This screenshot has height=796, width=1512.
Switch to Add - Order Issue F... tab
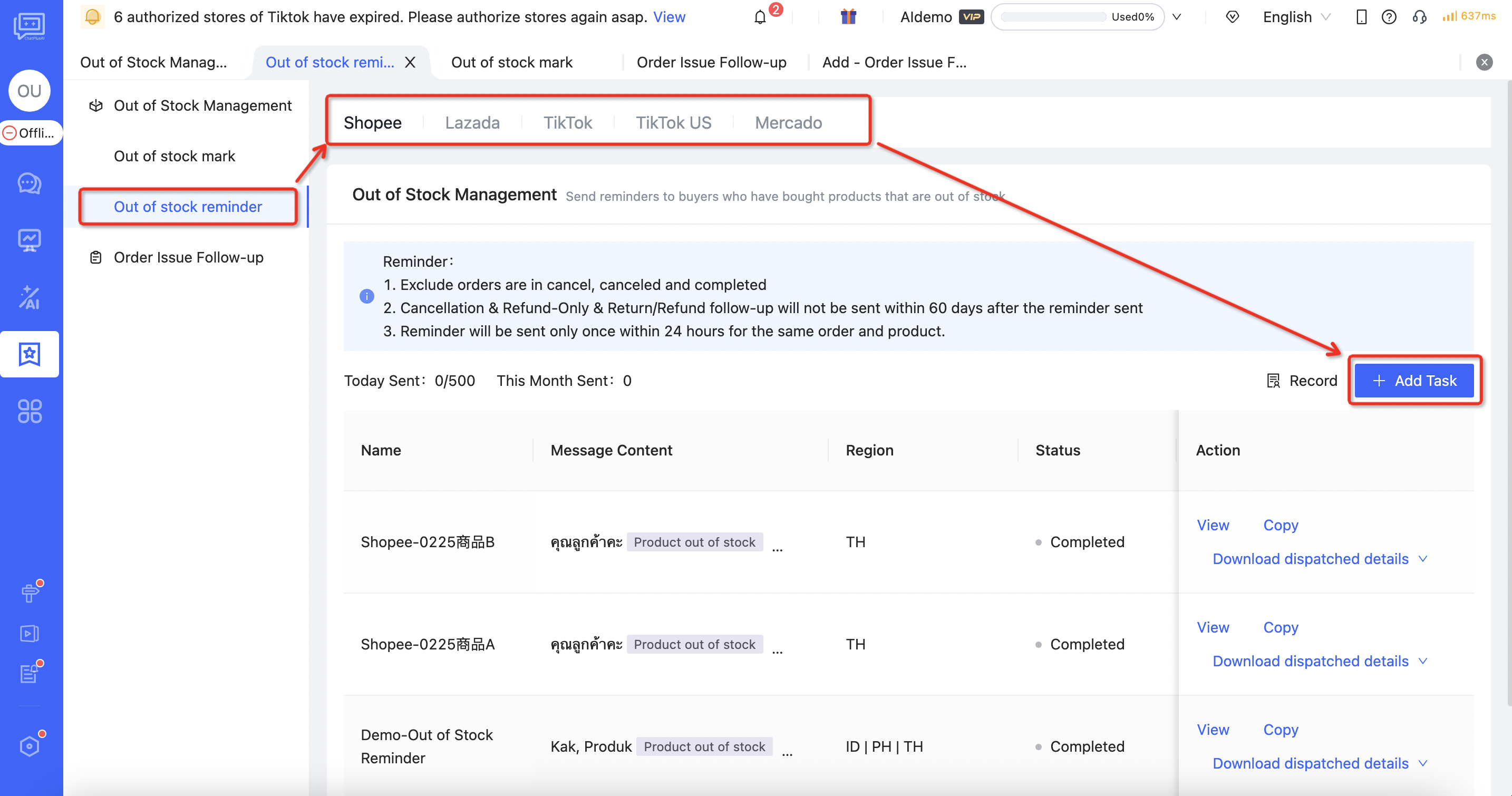(x=894, y=62)
